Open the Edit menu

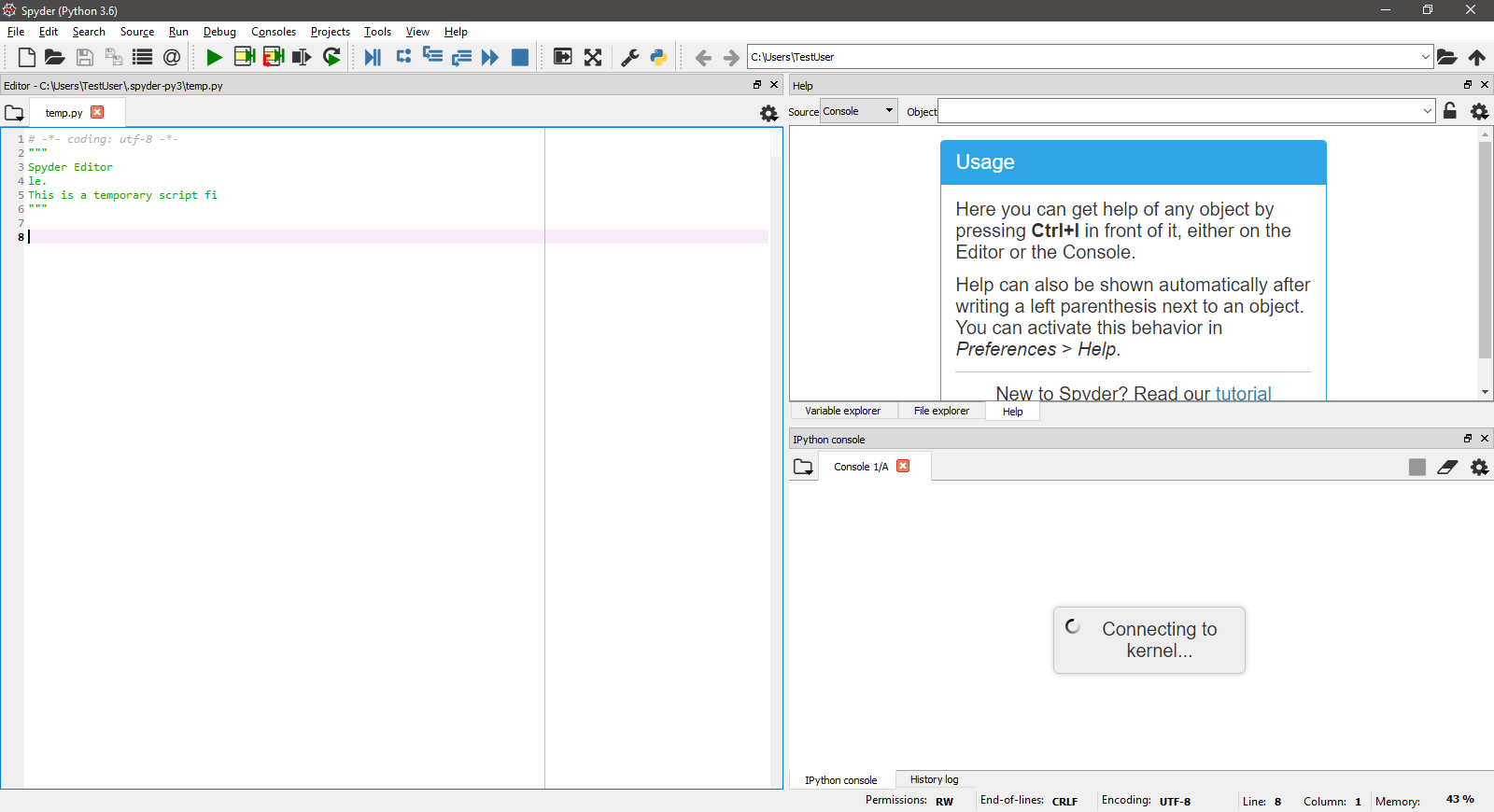(49, 32)
